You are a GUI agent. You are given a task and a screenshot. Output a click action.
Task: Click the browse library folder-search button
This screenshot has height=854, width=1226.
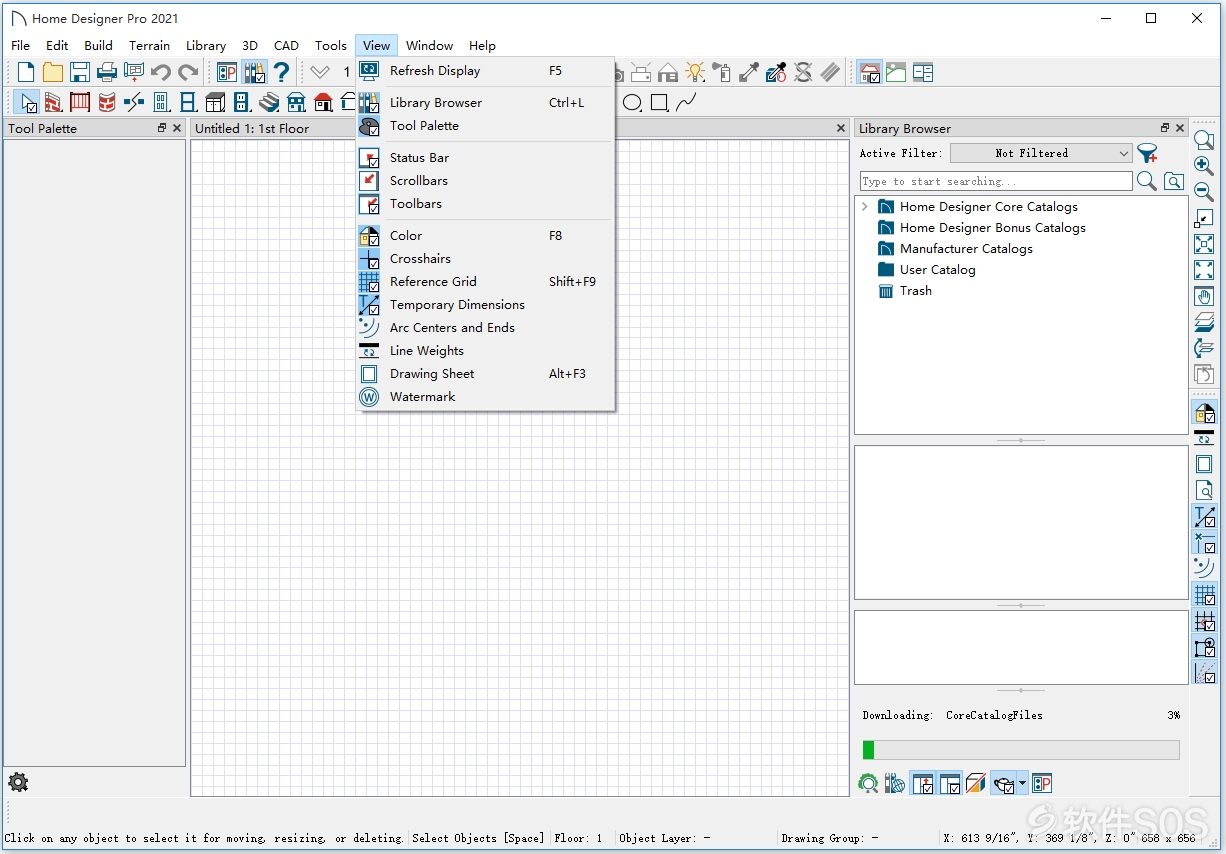pos(1174,181)
